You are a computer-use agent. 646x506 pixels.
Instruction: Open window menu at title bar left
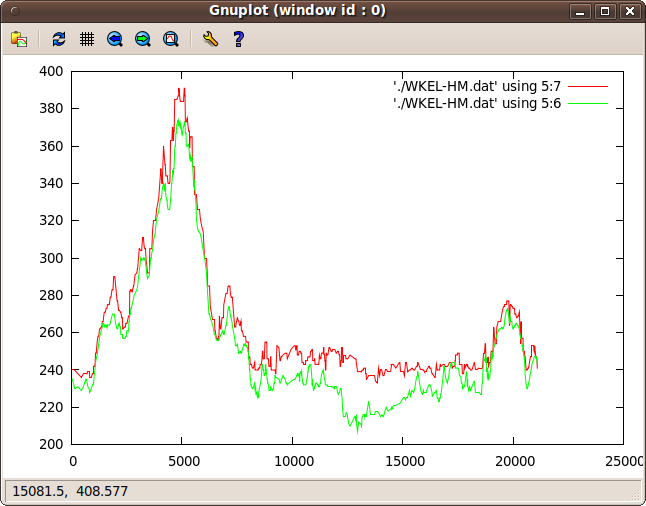click(15, 11)
